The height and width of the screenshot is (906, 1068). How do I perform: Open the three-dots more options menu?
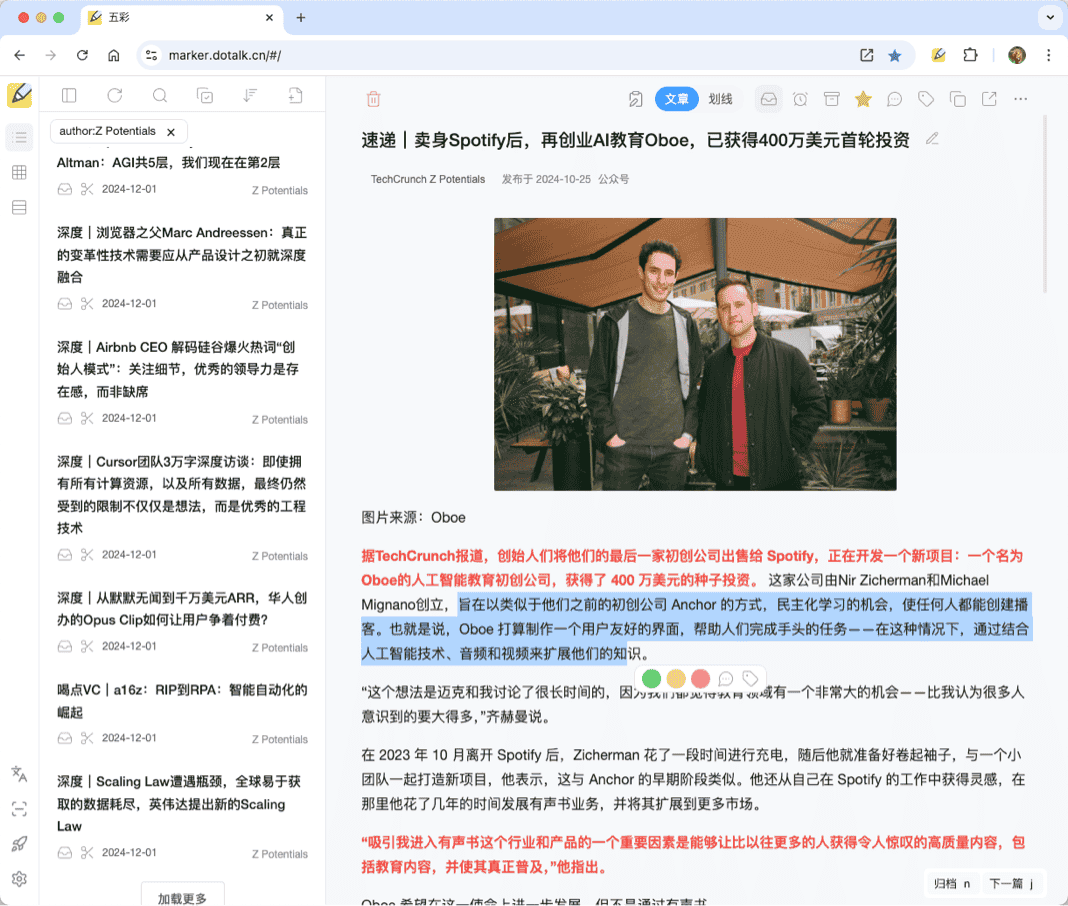pos(1020,99)
